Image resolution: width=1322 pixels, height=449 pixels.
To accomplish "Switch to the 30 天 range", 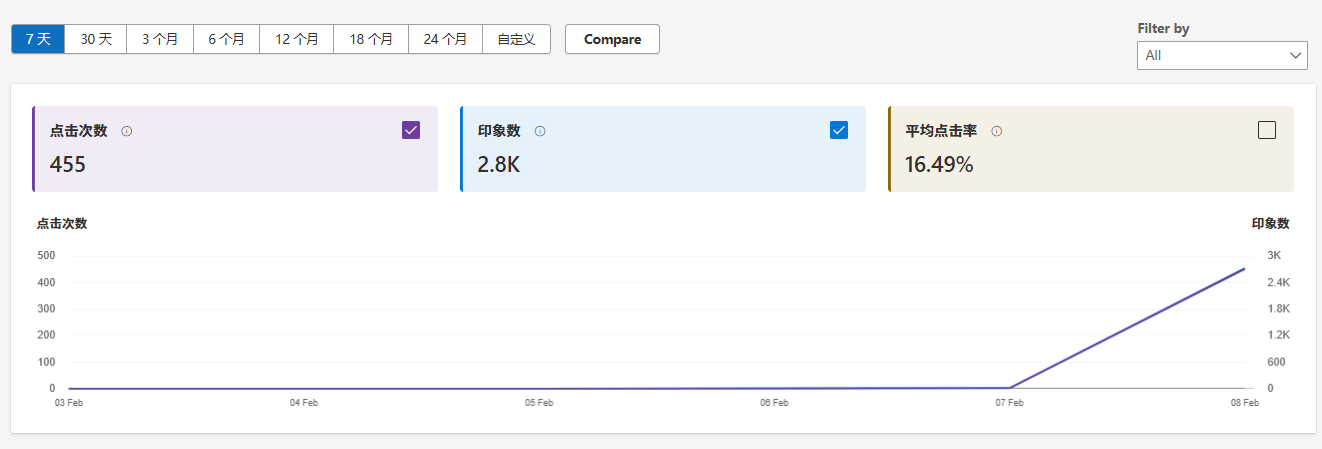I will pos(97,39).
